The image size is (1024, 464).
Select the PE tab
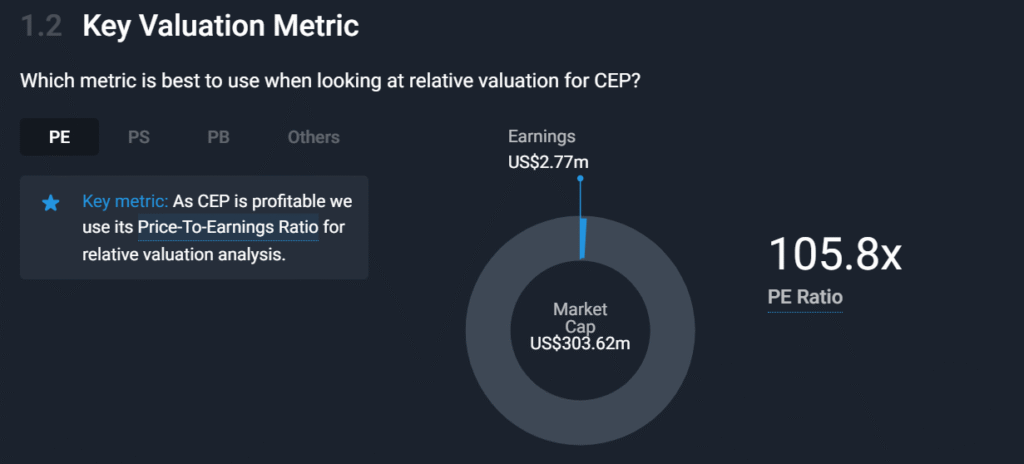coord(60,137)
